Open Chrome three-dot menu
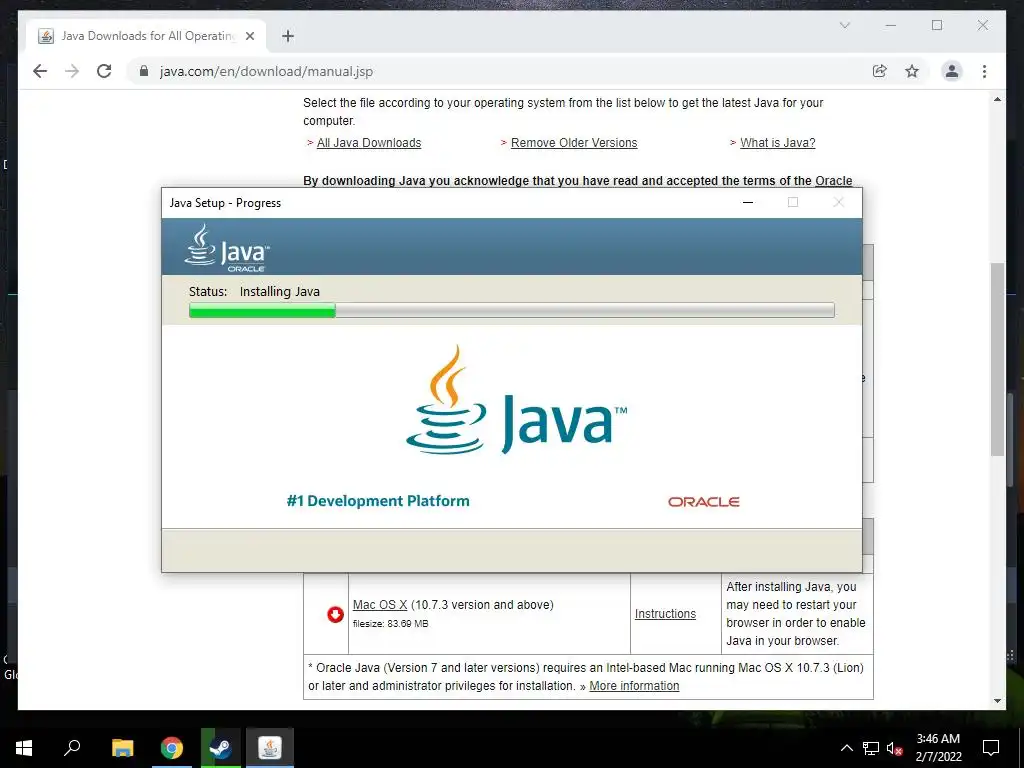This screenshot has height=768, width=1024. [x=984, y=71]
